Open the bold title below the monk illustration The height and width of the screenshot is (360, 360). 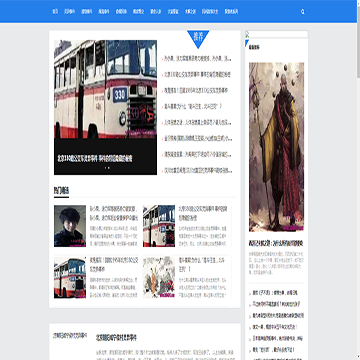[276, 244]
